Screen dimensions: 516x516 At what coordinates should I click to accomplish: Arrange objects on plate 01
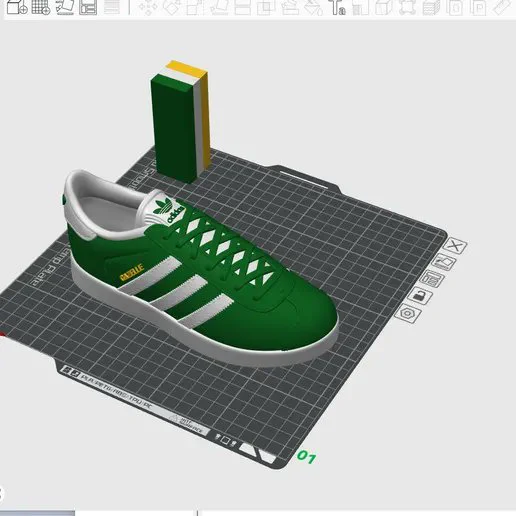[432, 278]
